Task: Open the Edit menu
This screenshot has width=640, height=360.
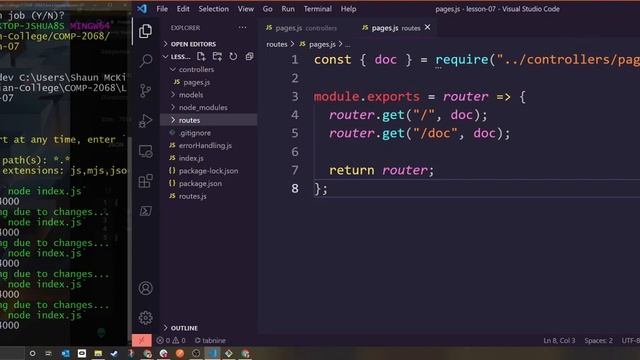Action: tap(183, 9)
